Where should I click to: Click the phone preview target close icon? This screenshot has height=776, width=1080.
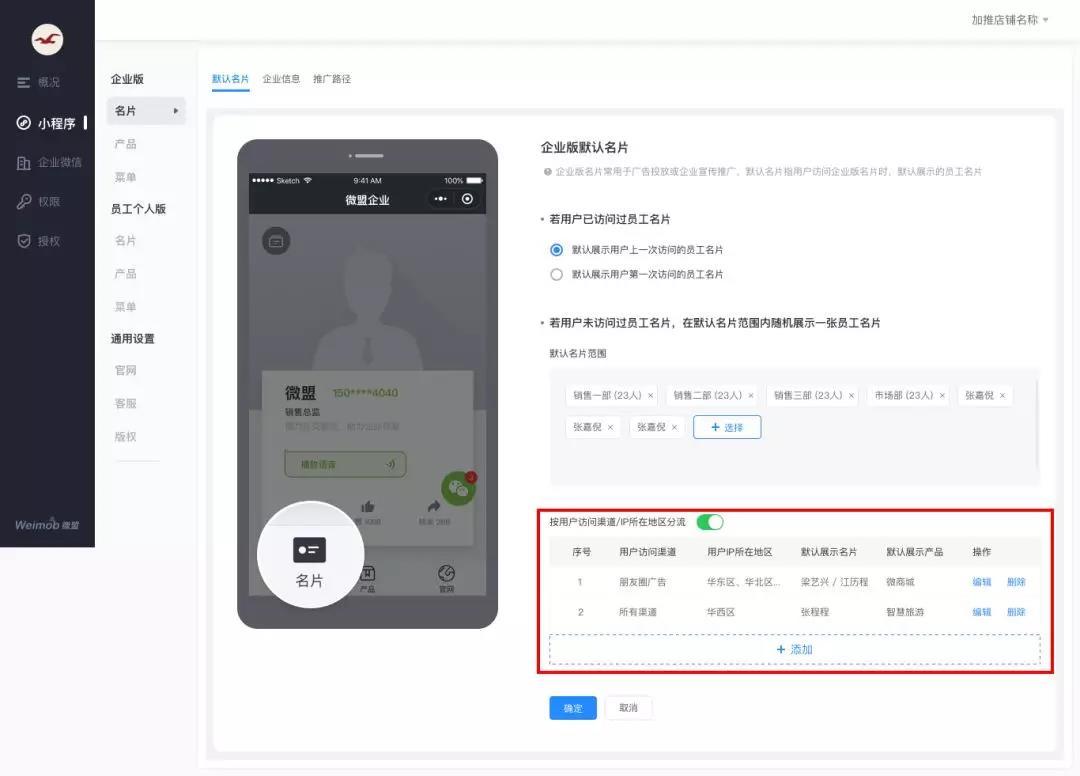468,199
